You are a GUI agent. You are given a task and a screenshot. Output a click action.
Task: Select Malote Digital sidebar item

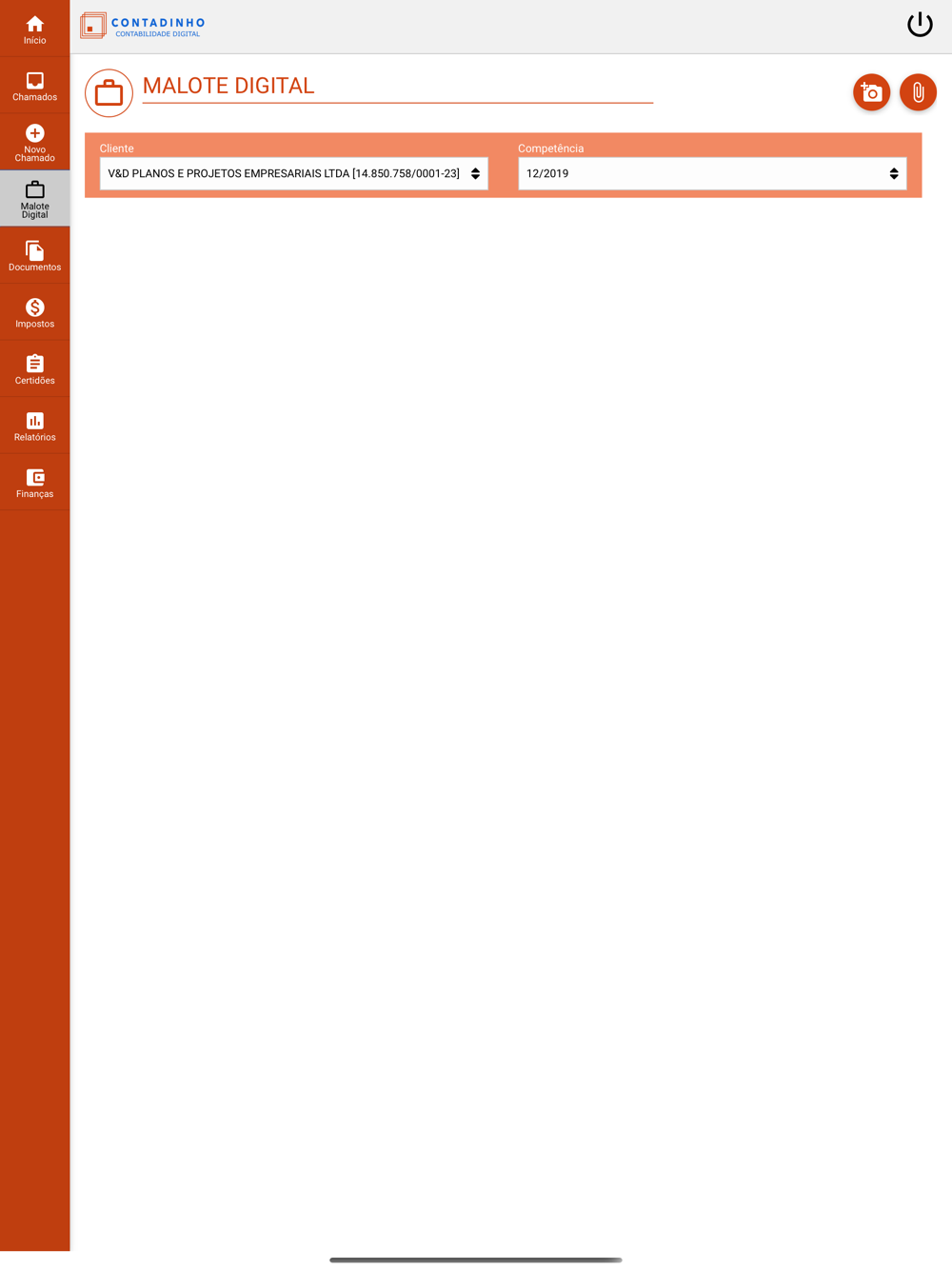click(34, 199)
